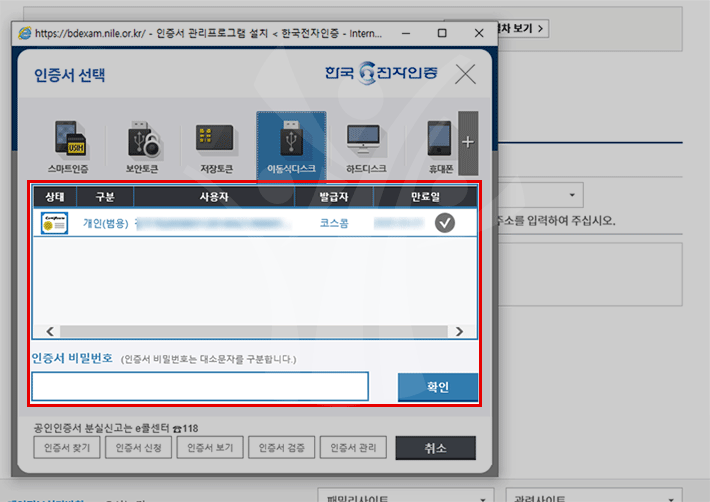Click left arrow on horizontal scrollbar

[42, 331]
